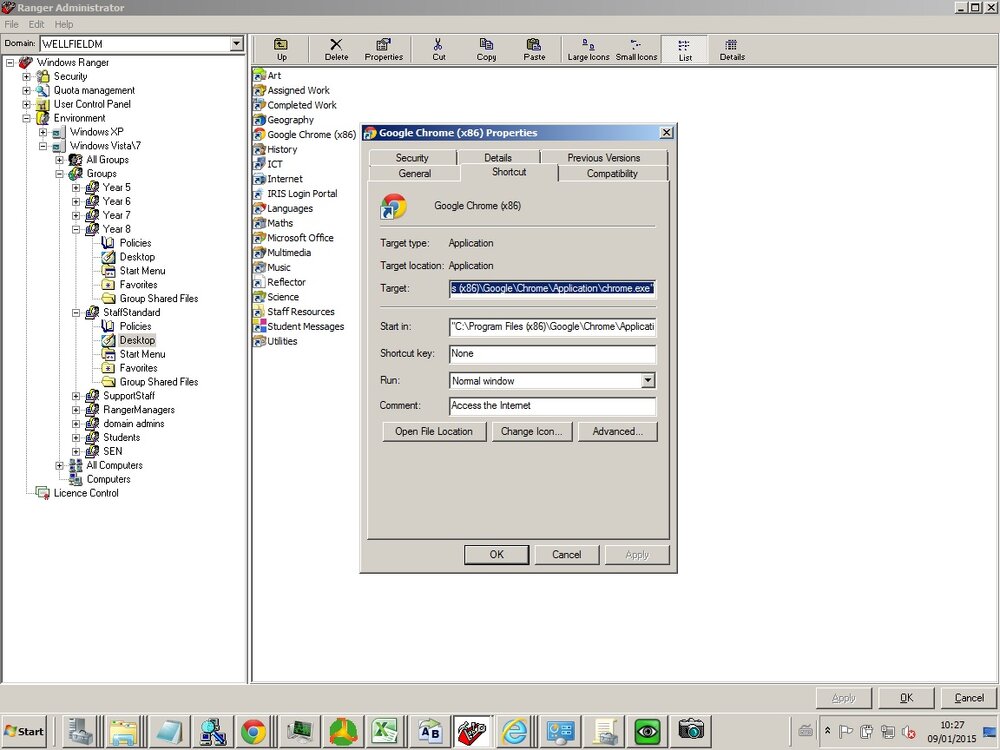This screenshot has height=750, width=1000.
Task: Click the Licence Control tree icon
Action: pos(43,493)
